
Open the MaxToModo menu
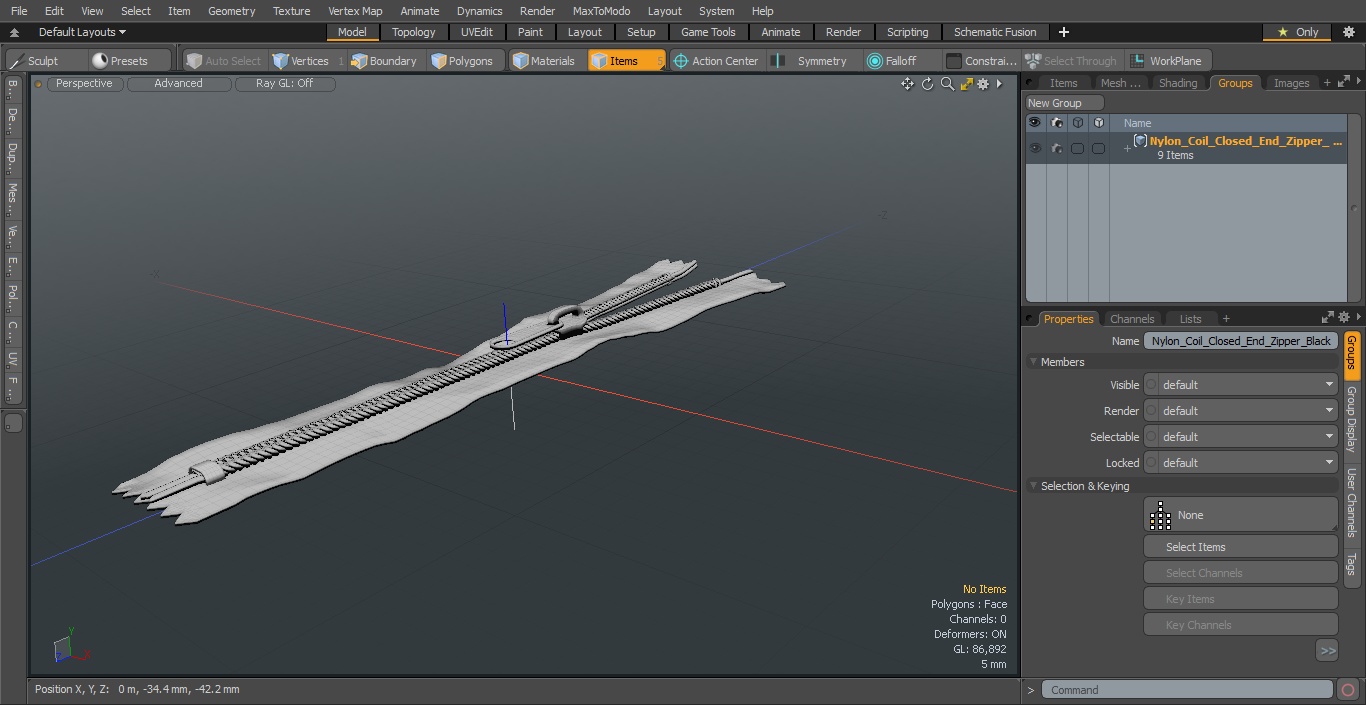[601, 11]
